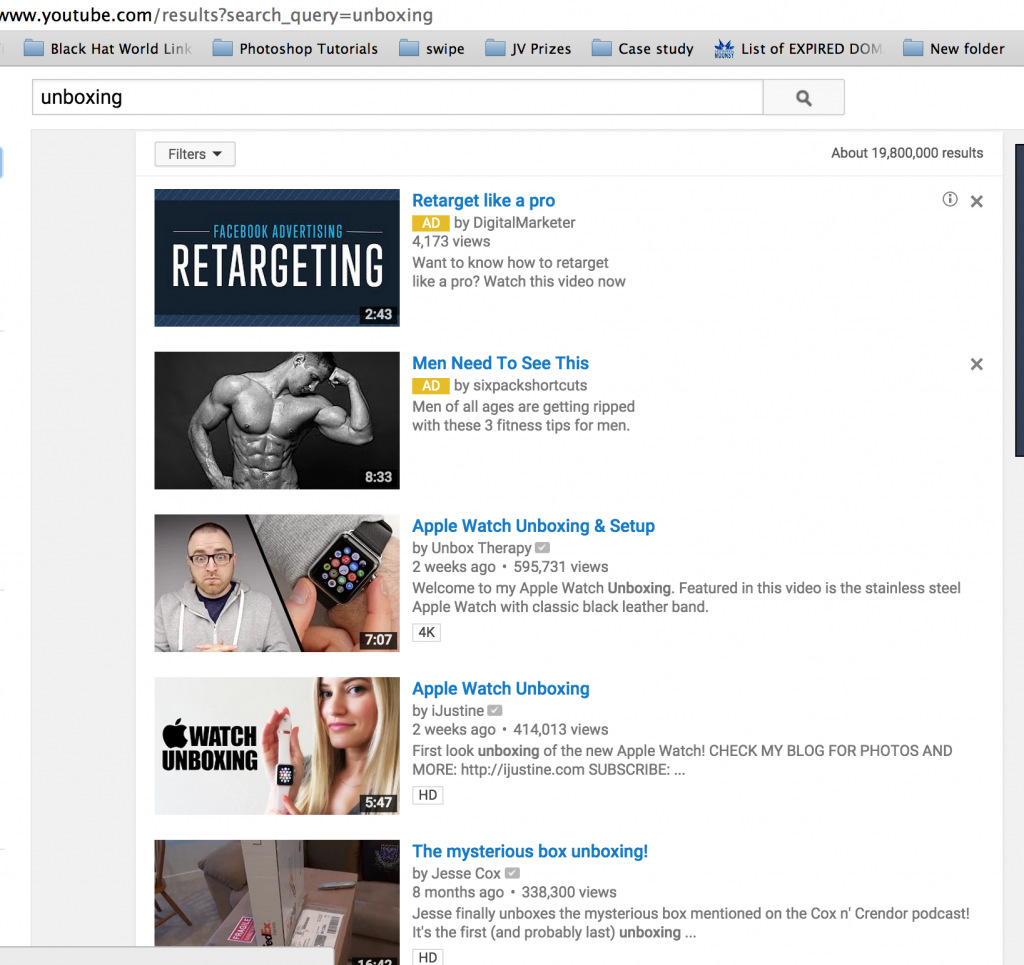
Task: Click verified badge next to Unbox Therapy
Action: click(x=543, y=548)
